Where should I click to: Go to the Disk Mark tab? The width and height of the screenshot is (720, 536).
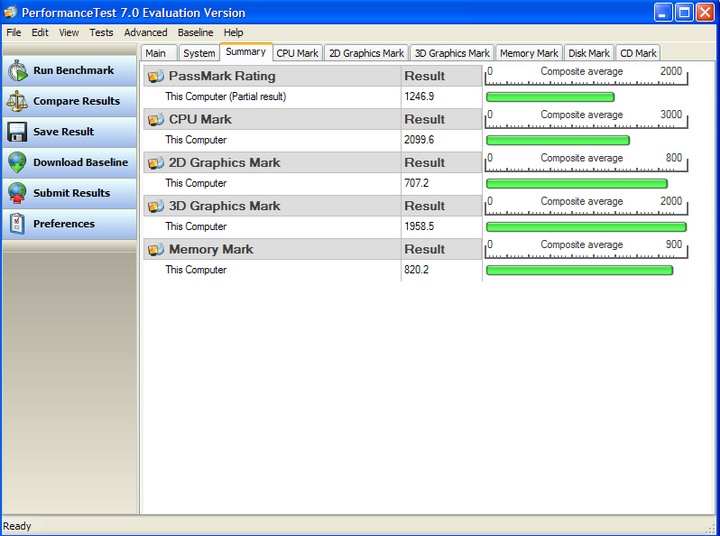(589, 53)
